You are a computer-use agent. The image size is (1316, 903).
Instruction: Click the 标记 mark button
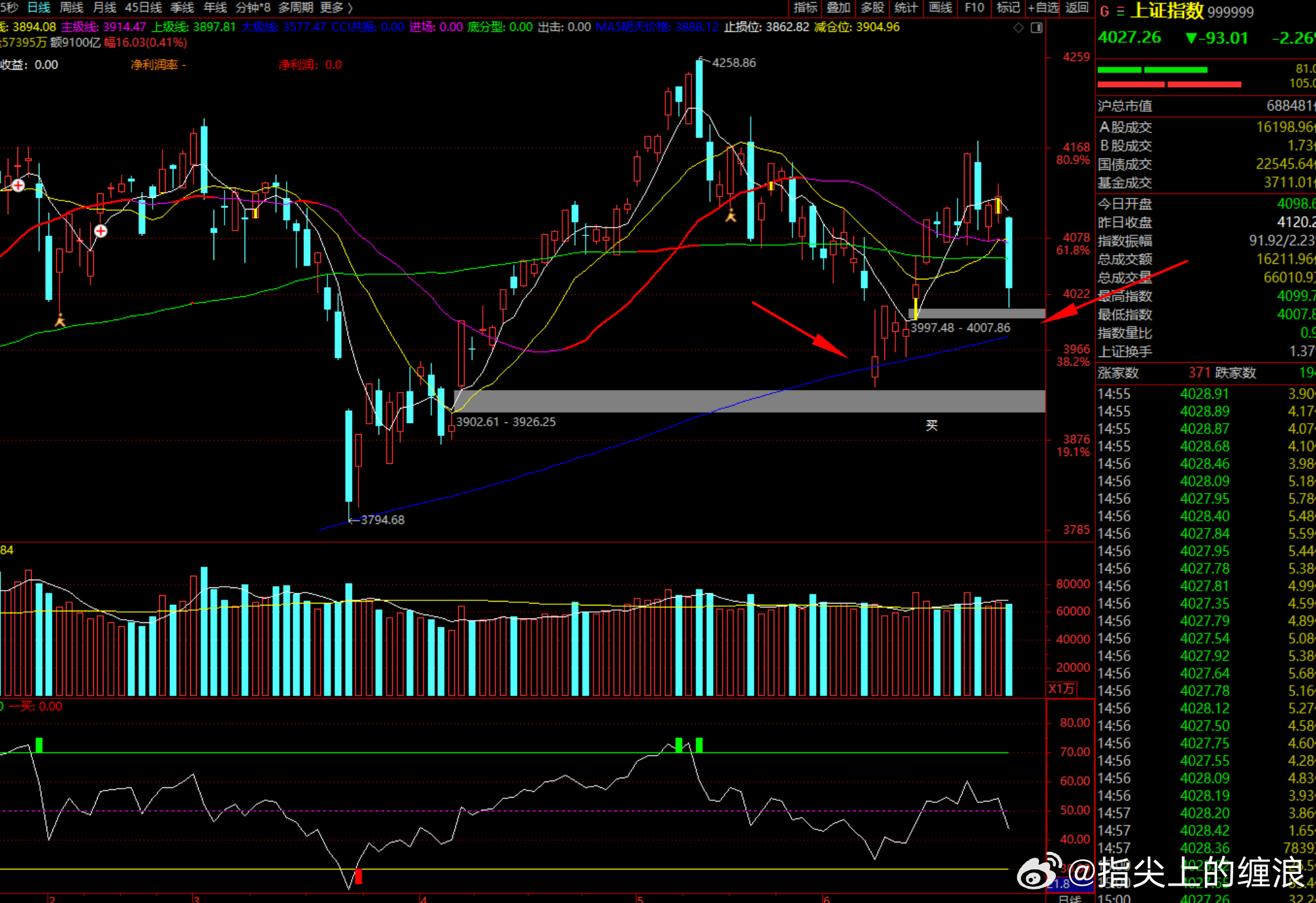pos(1008,7)
